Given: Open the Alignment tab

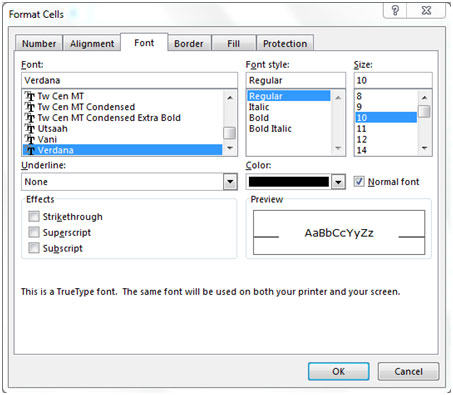Looking at the screenshot, I should 92,44.
